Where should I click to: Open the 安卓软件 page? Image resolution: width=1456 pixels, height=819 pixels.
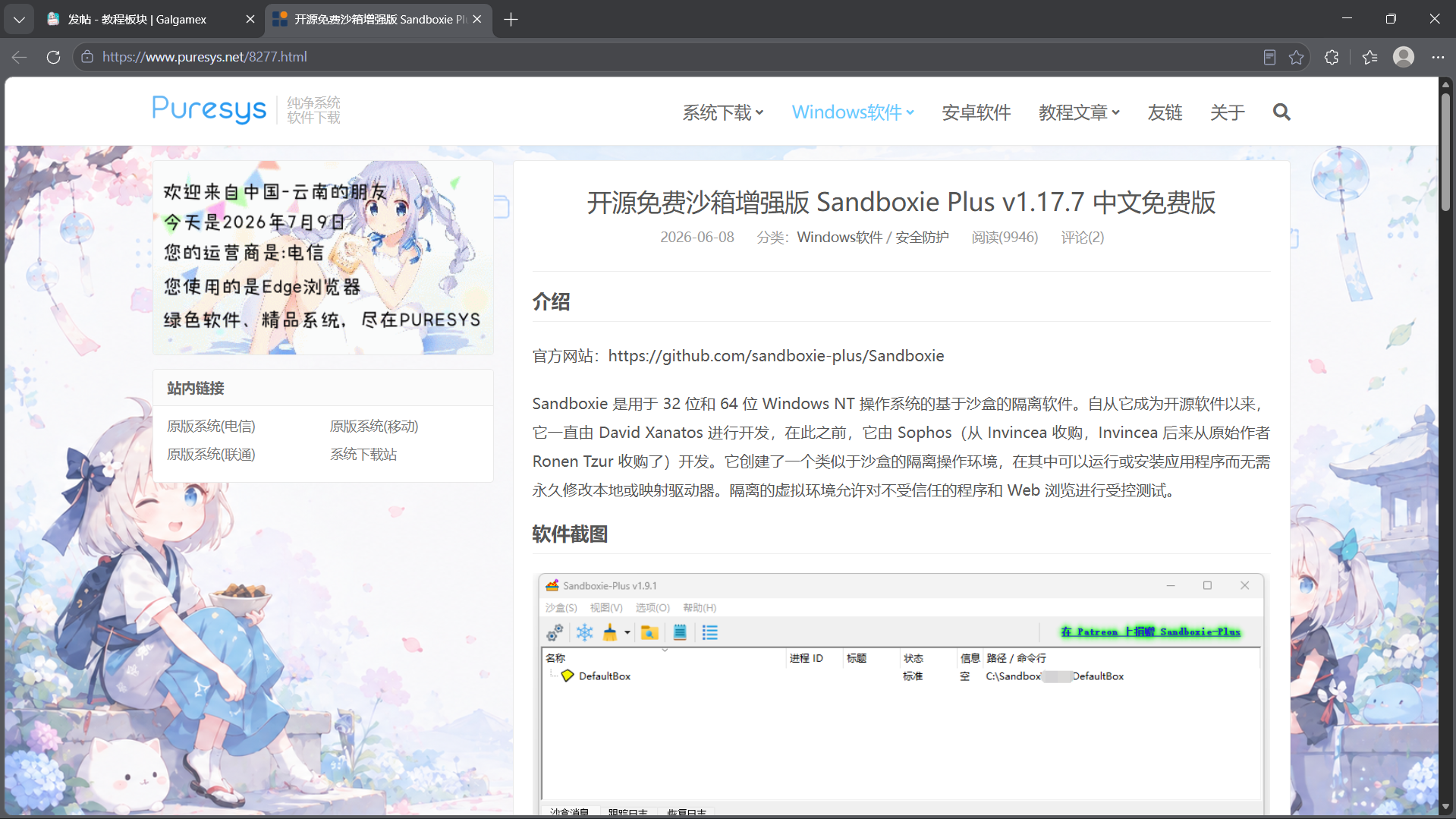pyautogui.click(x=976, y=112)
